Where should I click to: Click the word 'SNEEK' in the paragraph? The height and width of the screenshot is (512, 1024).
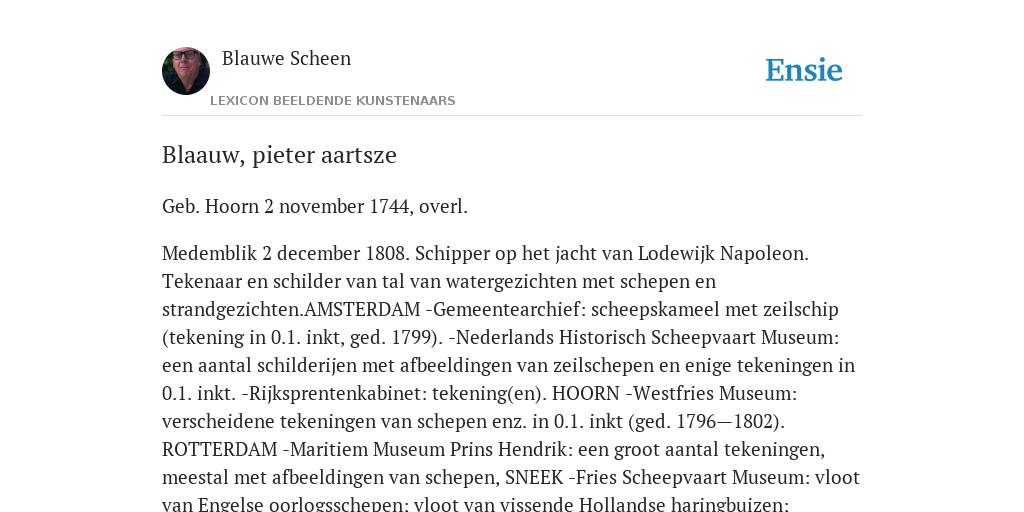pos(534,478)
